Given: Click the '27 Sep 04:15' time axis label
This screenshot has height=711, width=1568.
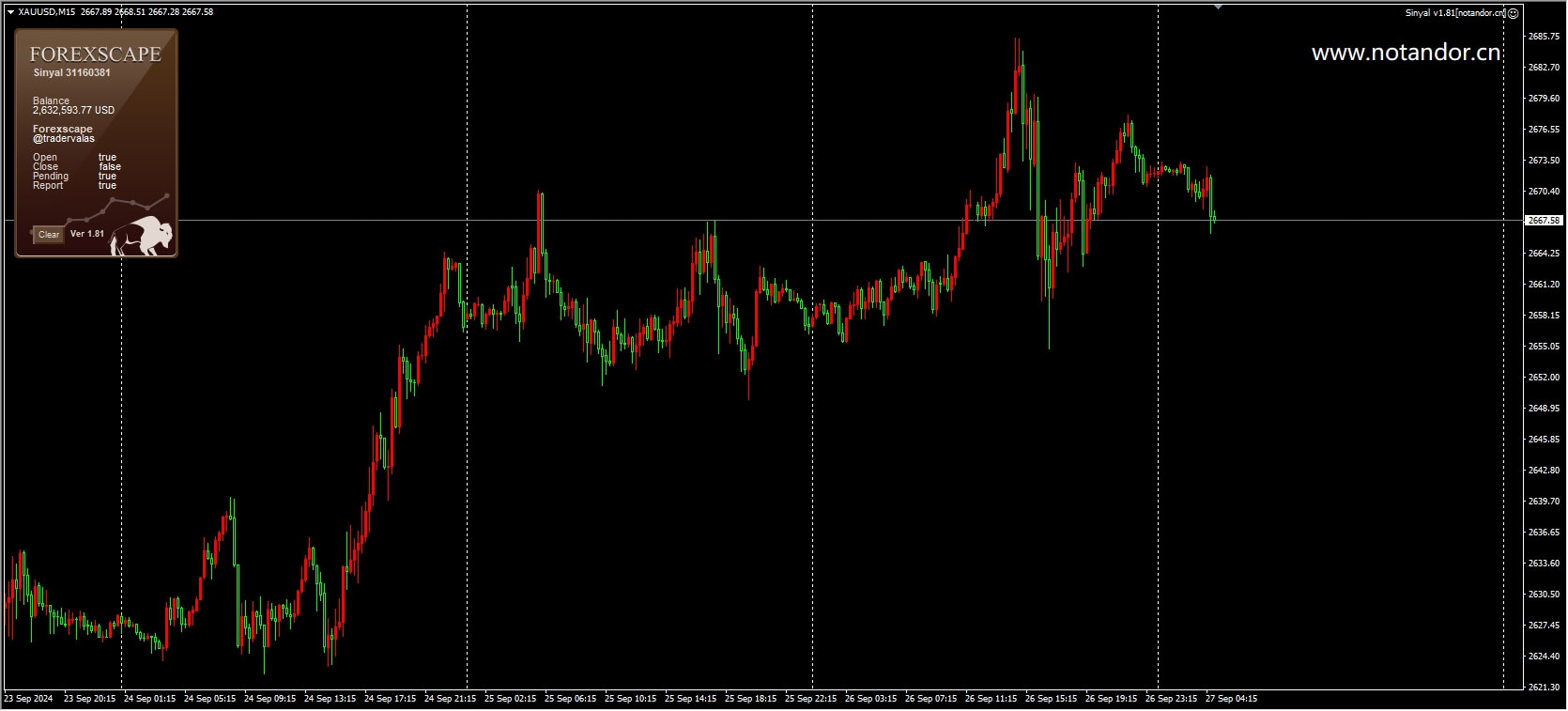Looking at the screenshot, I should pyautogui.click(x=1231, y=699).
